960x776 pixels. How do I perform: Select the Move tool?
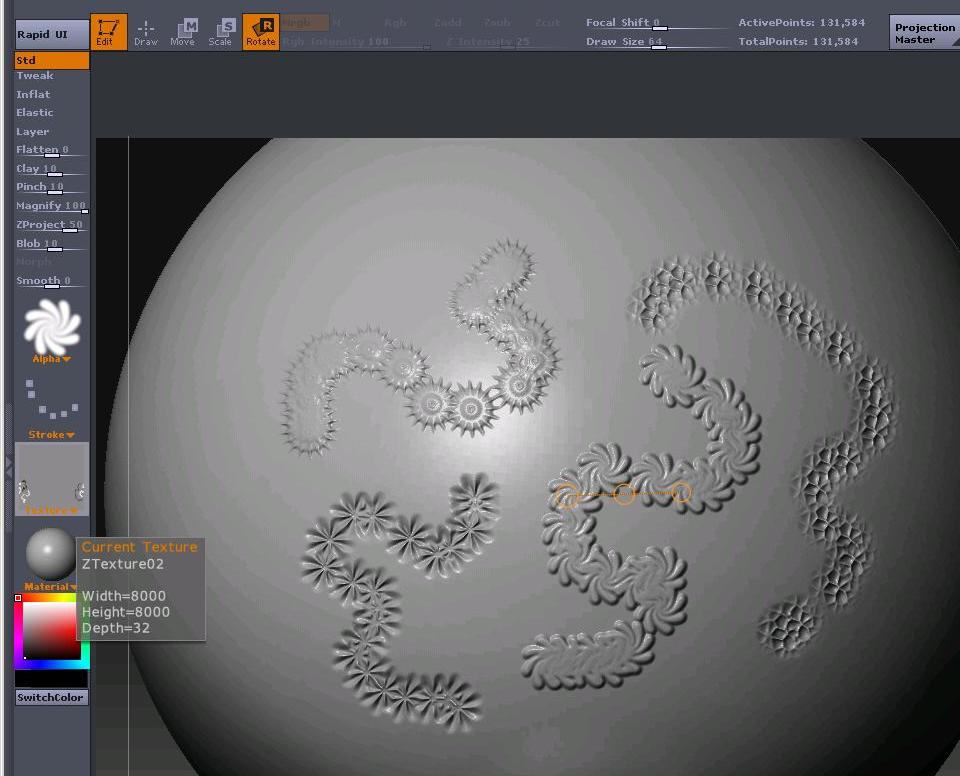tap(183, 32)
